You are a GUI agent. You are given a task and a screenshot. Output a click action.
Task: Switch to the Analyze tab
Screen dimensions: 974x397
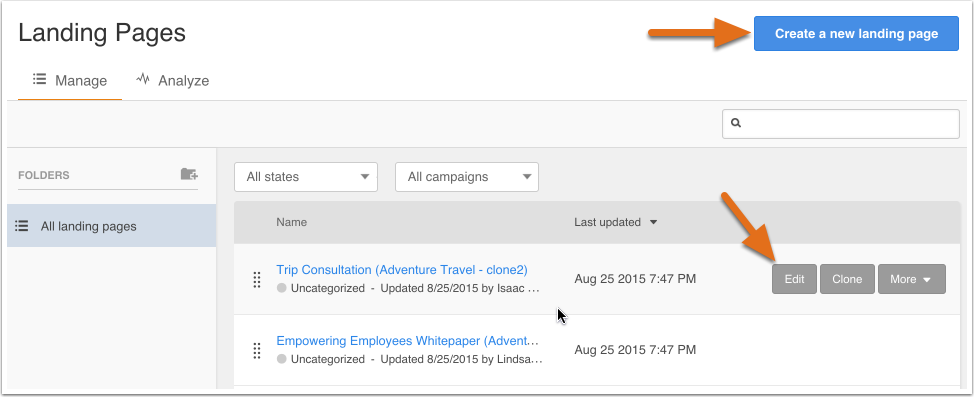173,81
